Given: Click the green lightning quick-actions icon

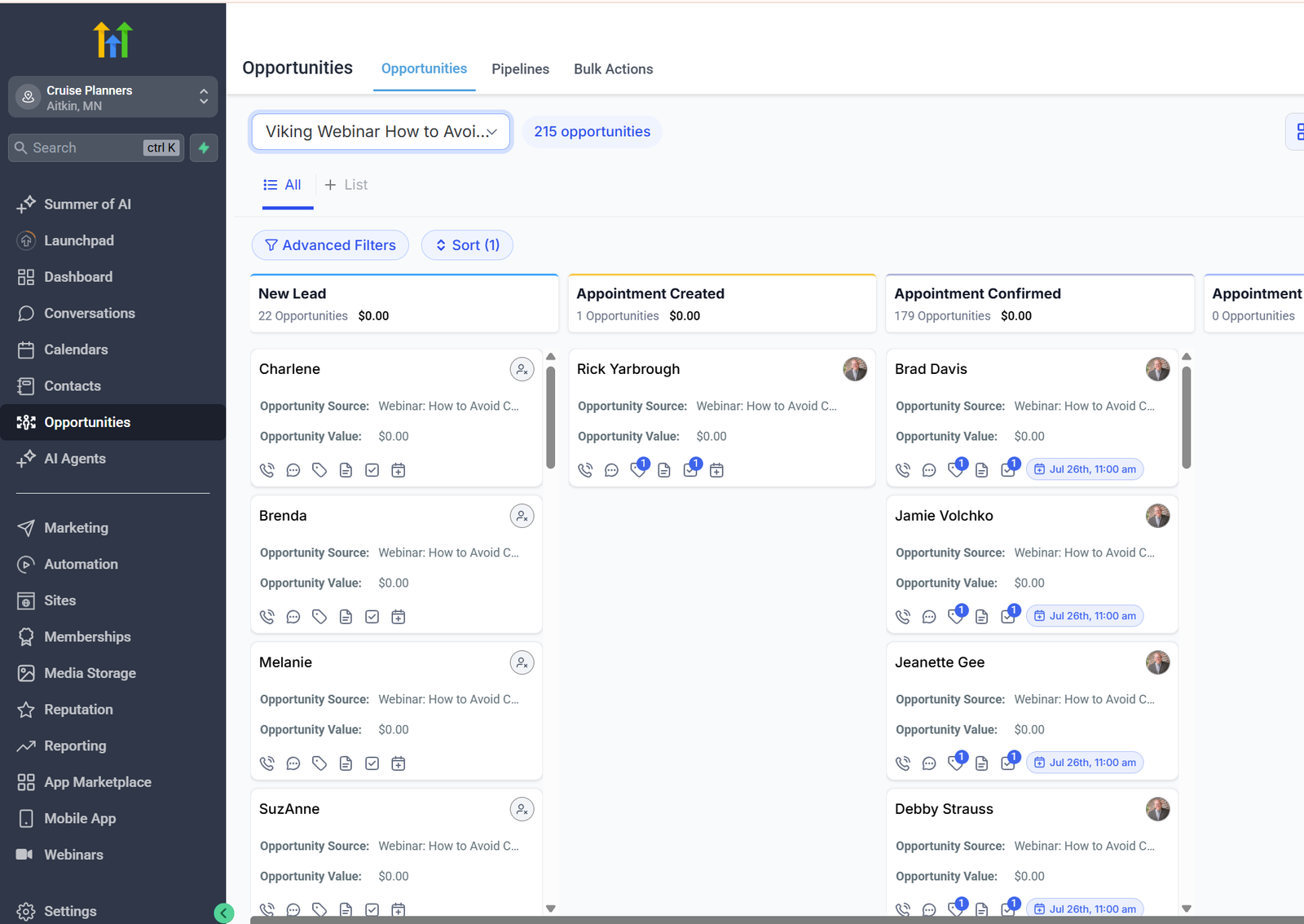Looking at the screenshot, I should pos(204,147).
